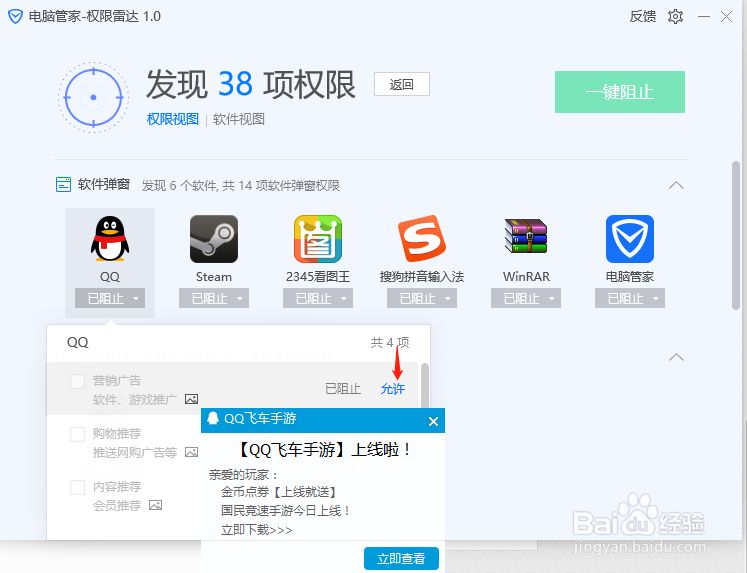This screenshot has height=573, width=747.
Task: Tick the 内容推荐 checkbox
Action: pos(78,487)
